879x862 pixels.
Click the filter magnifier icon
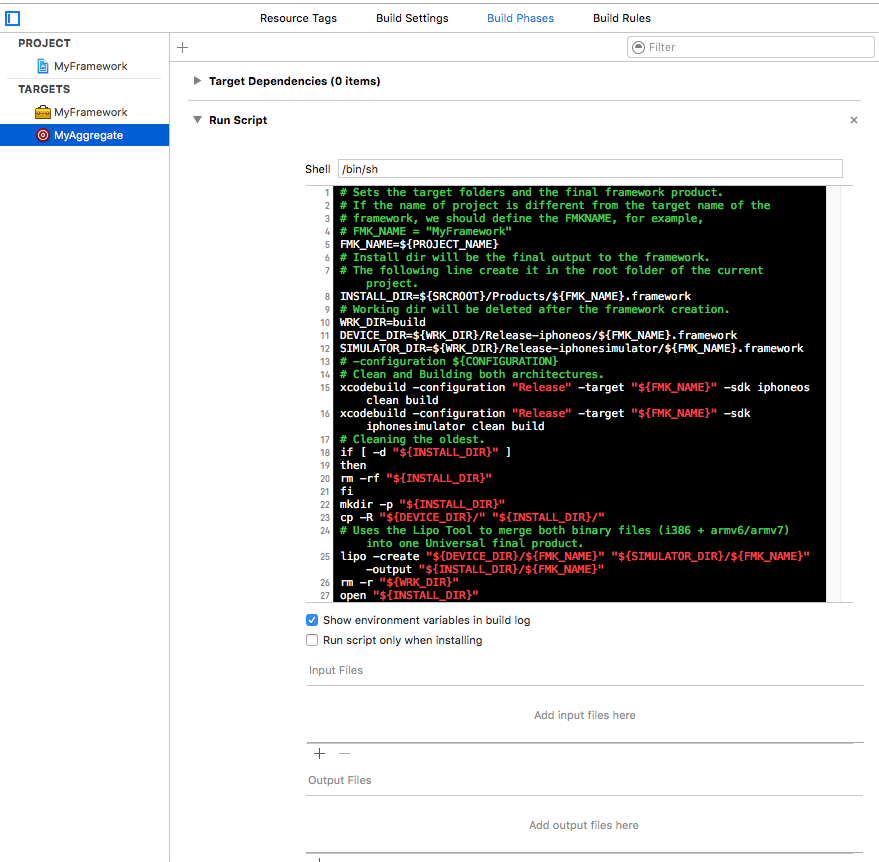638,46
